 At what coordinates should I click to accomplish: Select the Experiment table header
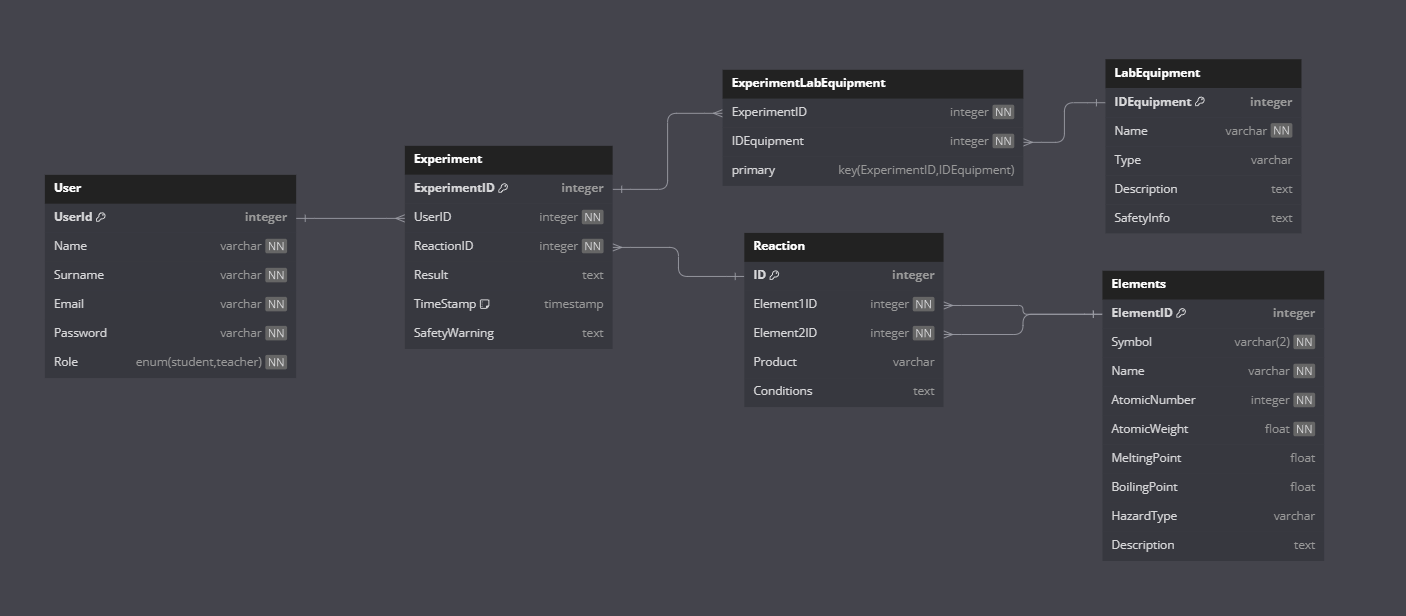click(x=508, y=159)
